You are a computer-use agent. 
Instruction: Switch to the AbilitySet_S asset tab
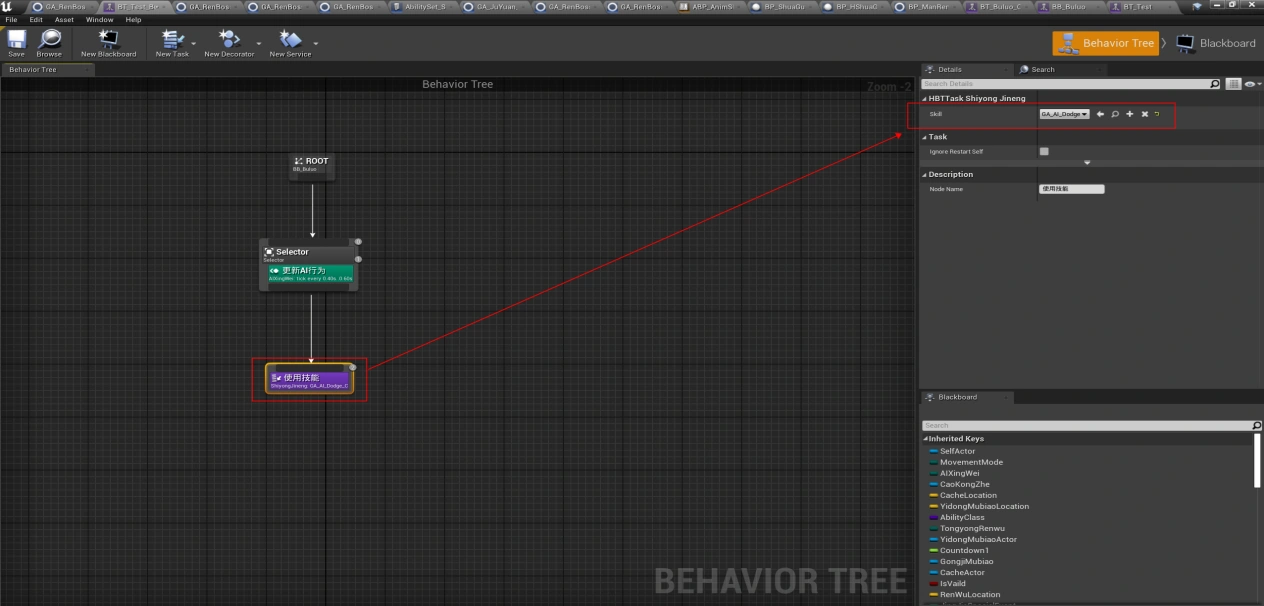click(x=423, y=6)
